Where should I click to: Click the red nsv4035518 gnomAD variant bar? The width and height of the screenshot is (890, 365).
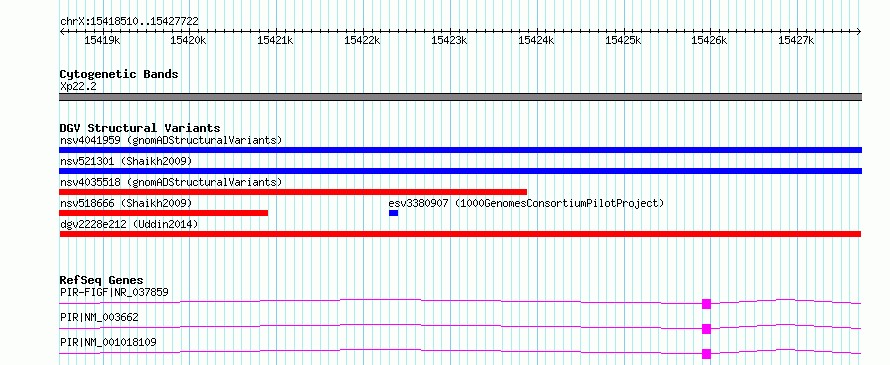[x=293, y=192]
